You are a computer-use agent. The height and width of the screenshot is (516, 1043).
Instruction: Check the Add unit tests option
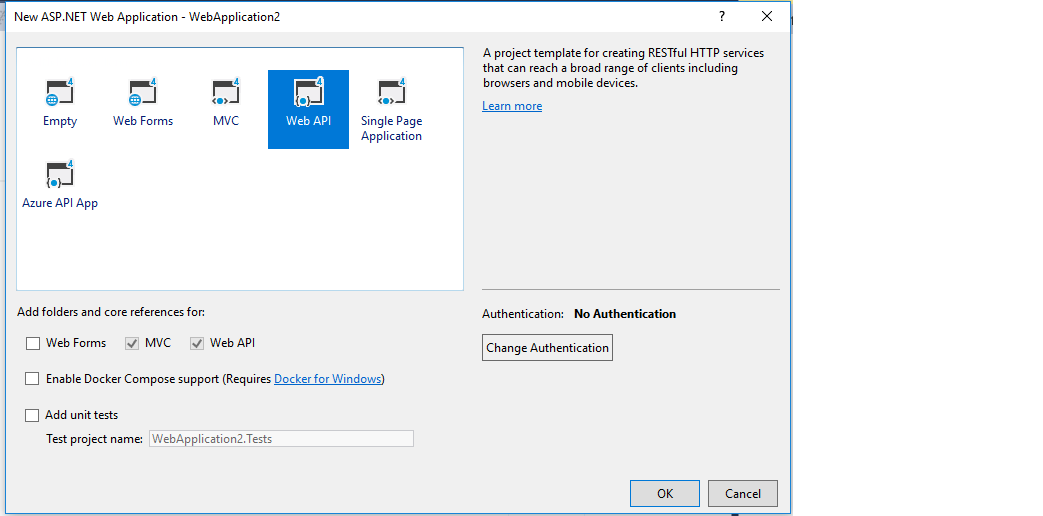(33, 415)
